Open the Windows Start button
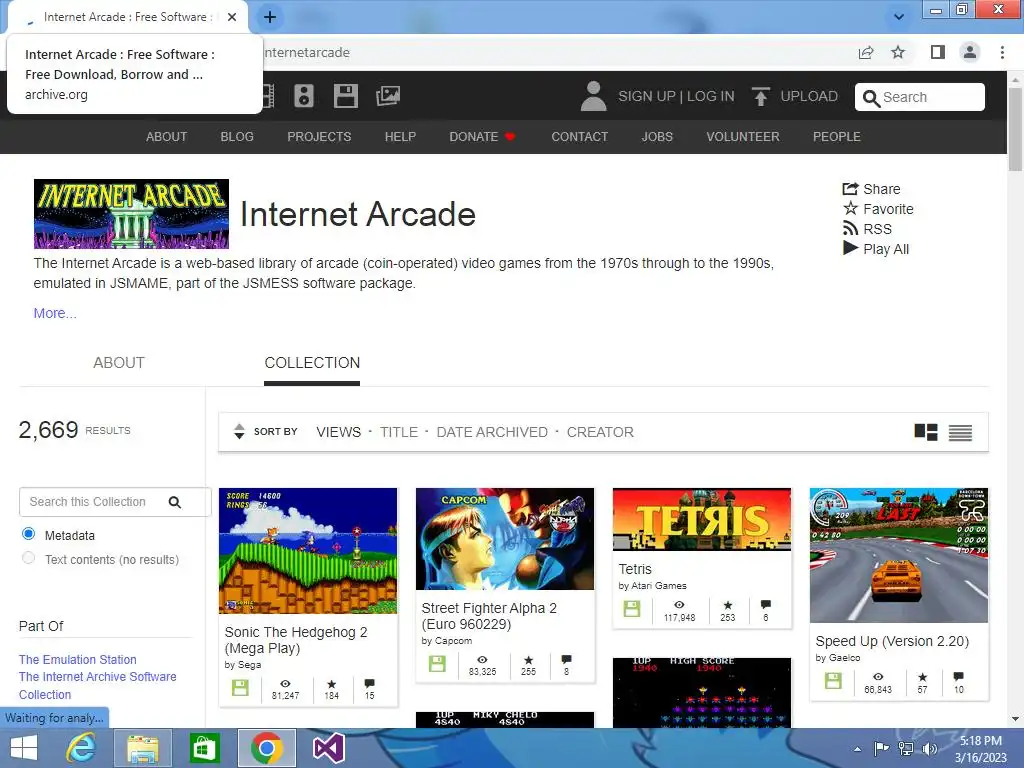Viewport: 1024px width, 768px height. point(24,748)
